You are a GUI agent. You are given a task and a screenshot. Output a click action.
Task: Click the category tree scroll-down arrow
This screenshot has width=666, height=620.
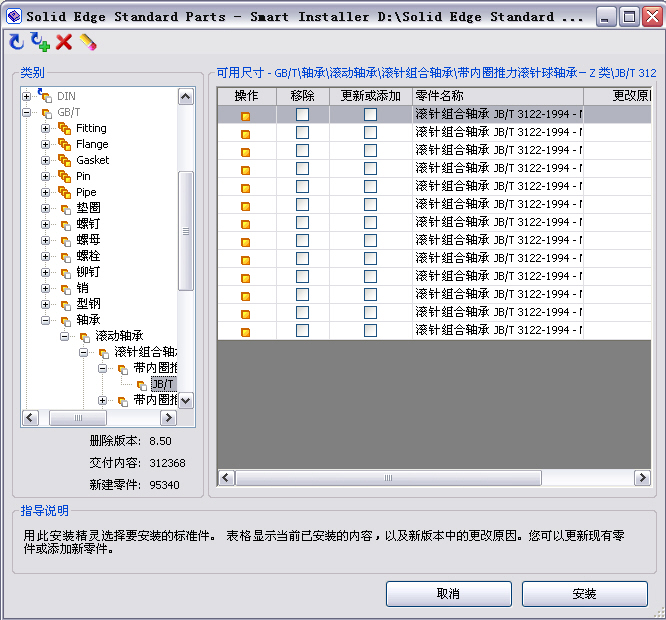click(x=186, y=400)
